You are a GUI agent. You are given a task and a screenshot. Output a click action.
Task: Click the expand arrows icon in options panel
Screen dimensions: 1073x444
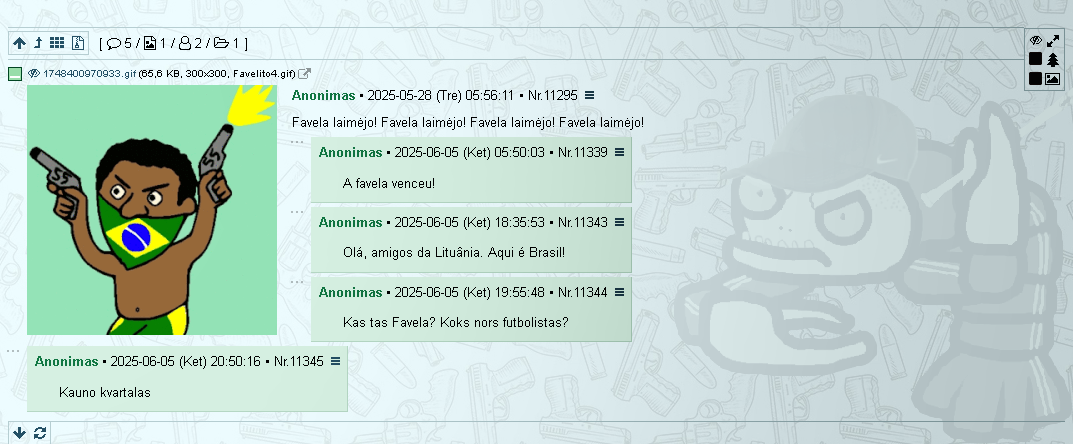(1052, 41)
